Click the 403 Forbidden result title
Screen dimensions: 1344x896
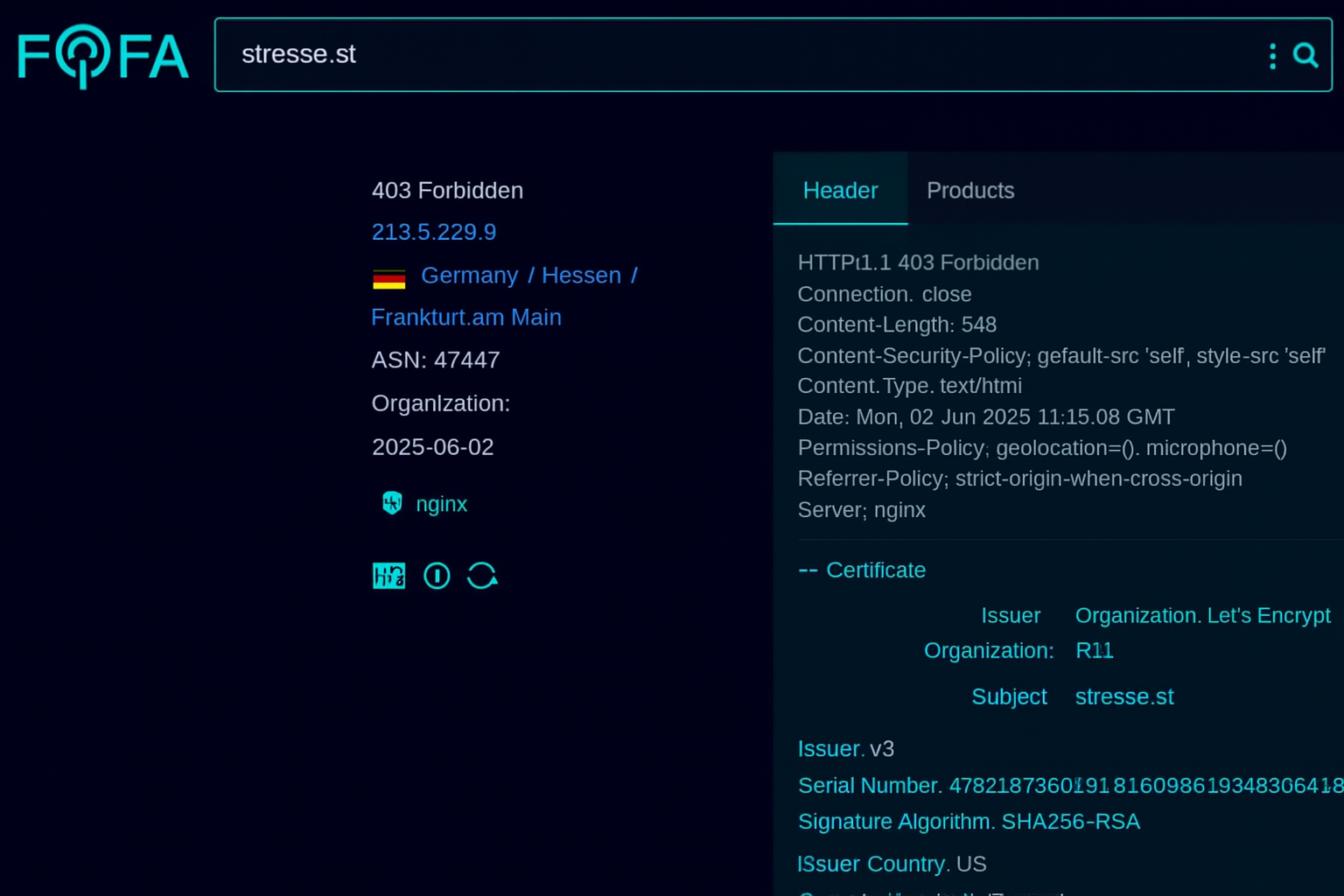point(447,190)
